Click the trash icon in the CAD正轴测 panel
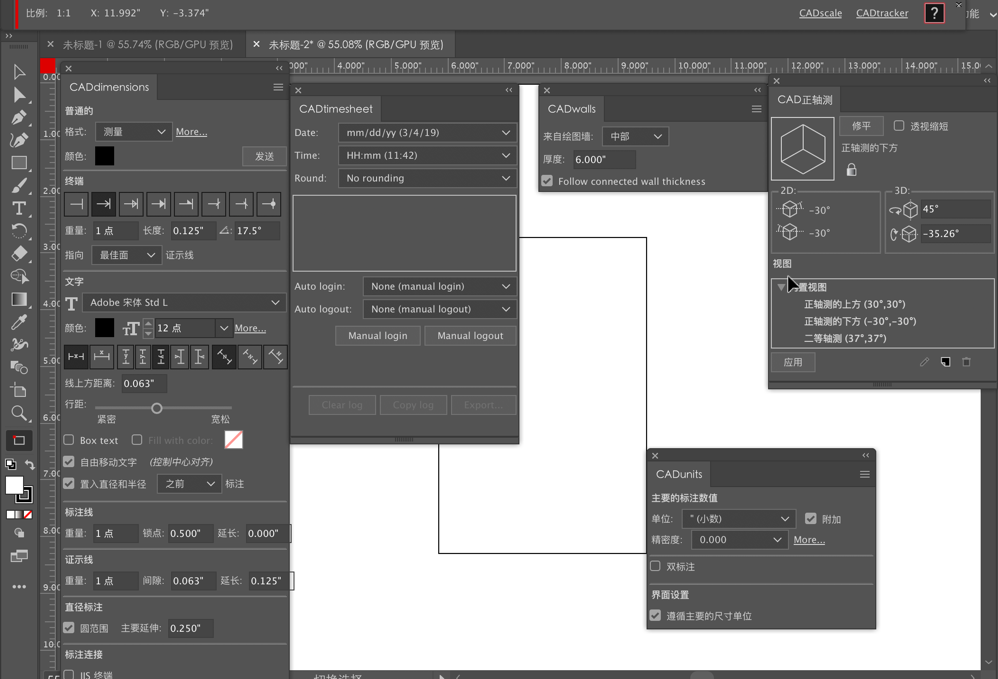The image size is (998, 679). point(966,362)
